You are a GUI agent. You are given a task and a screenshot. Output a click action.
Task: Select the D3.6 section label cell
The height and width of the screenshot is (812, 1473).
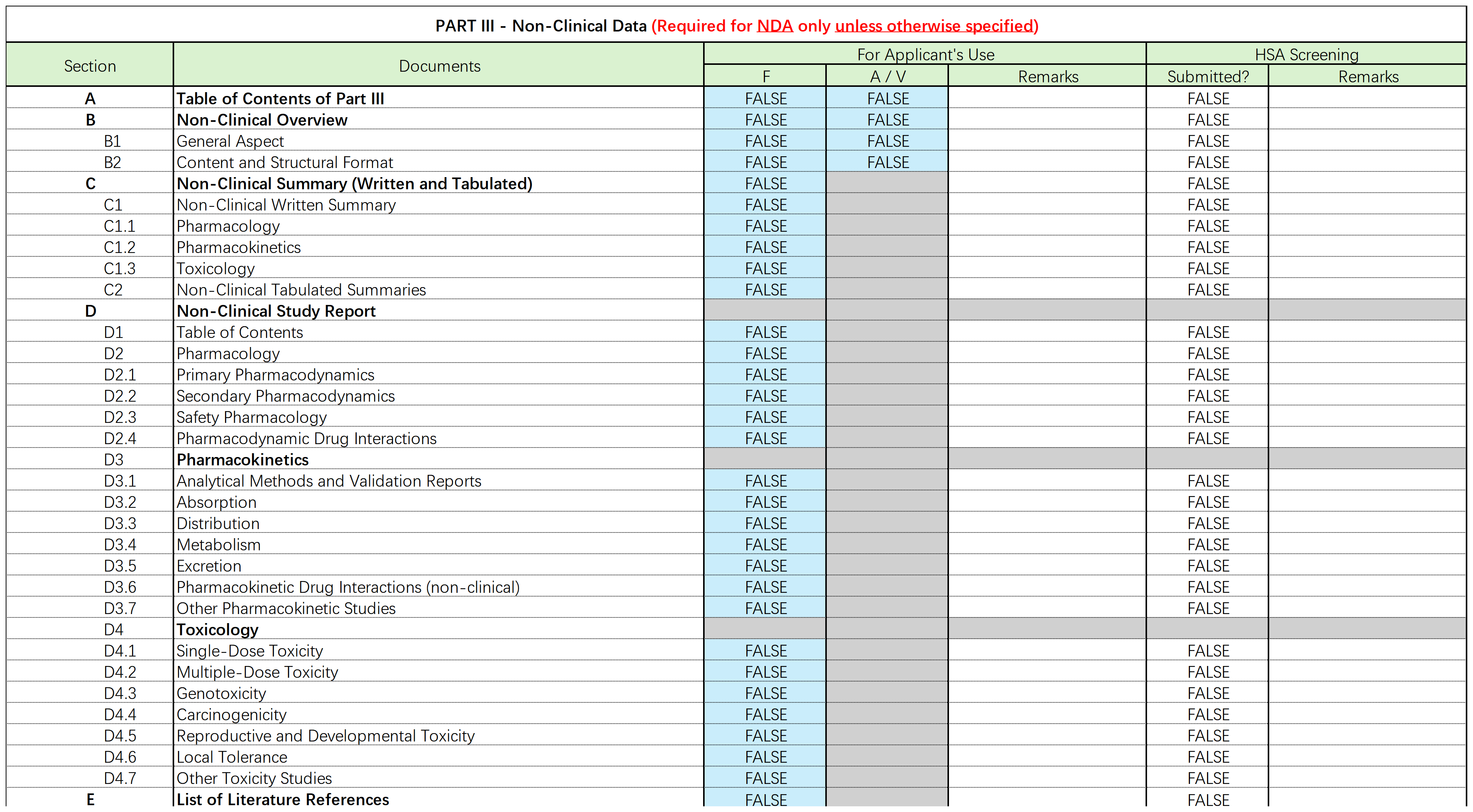(x=120, y=587)
